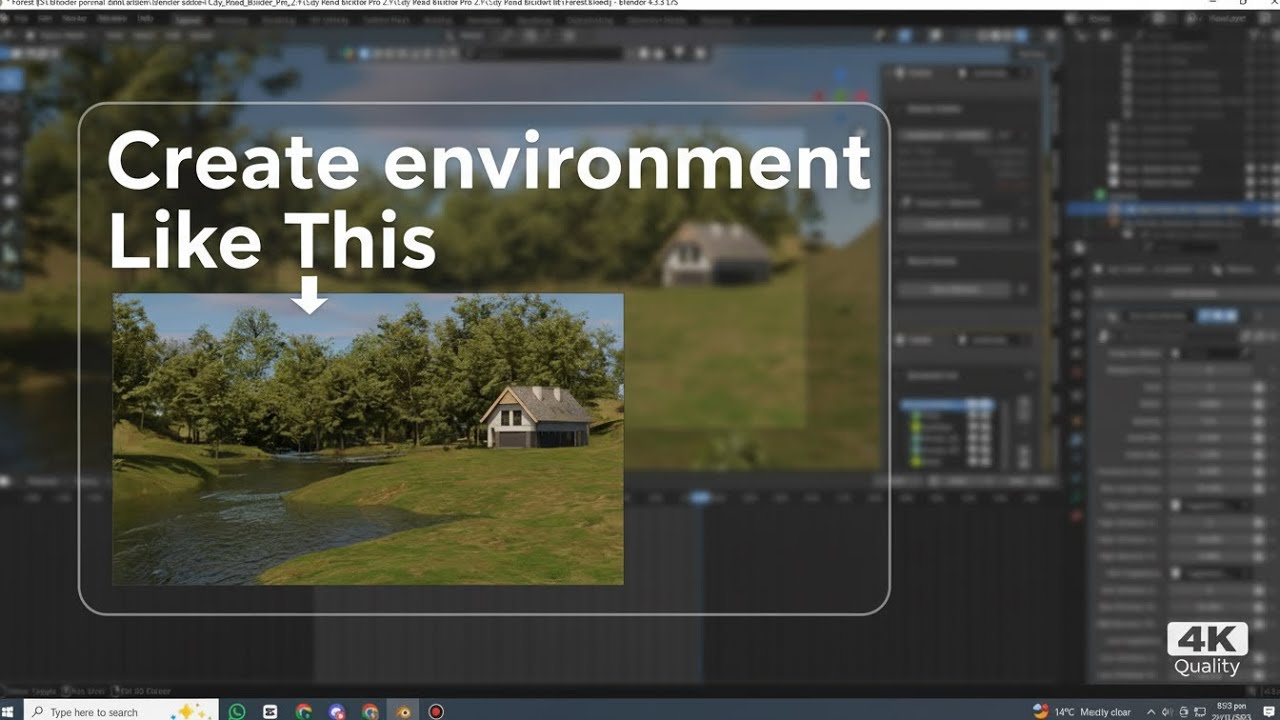
Task: Click the colorful sparkle icon in search box
Action: tap(188, 711)
